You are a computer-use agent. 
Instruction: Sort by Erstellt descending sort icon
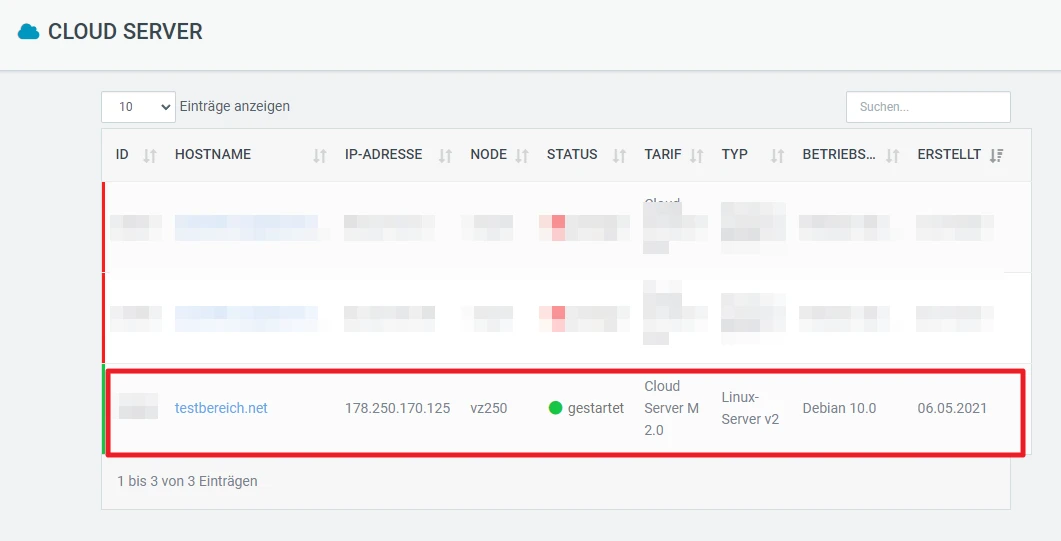996,155
